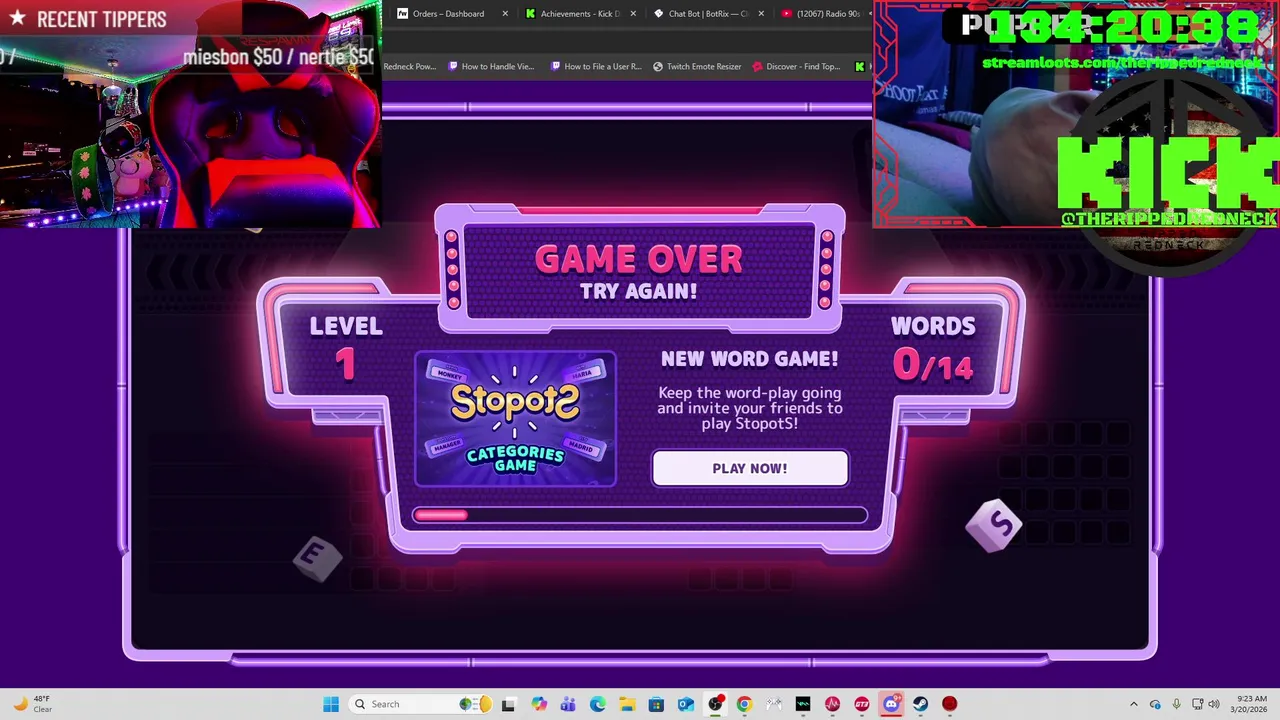Open OBS Studio from the taskbar
Viewport: 1280px width, 720px height.
pyautogui.click(x=715, y=704)
